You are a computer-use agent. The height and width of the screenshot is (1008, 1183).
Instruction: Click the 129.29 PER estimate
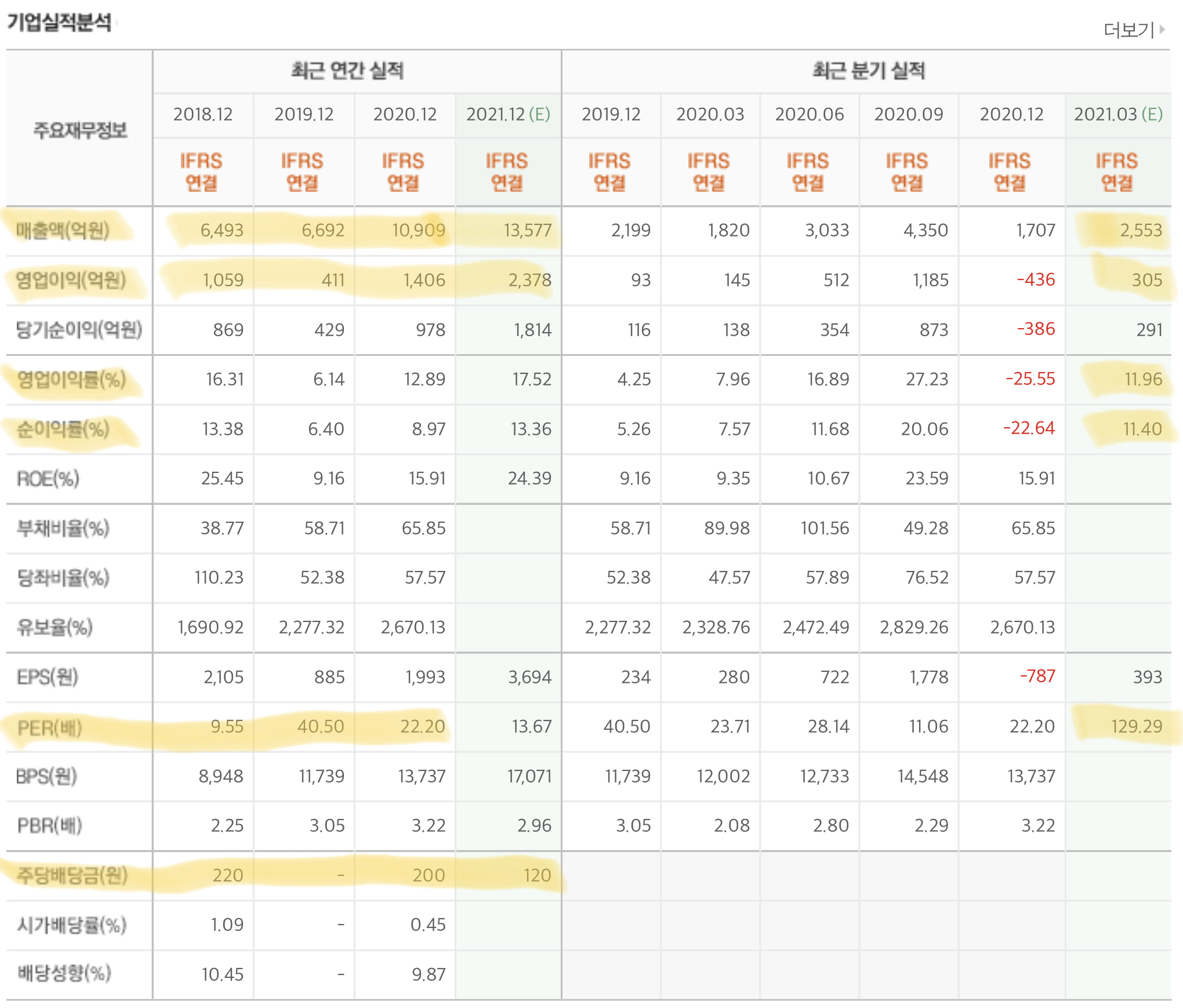pos(1137,727)
